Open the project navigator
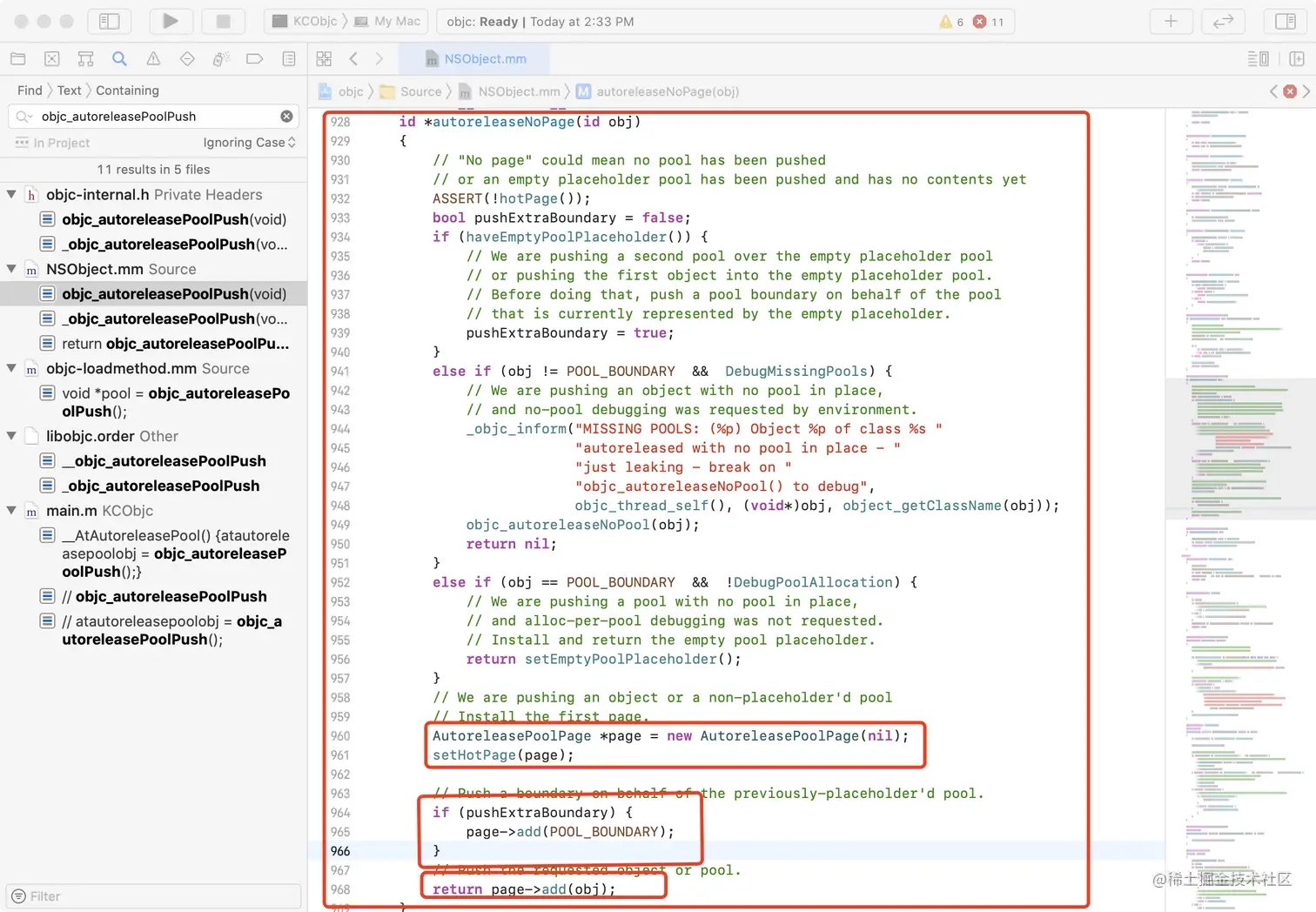This screenshot has height=912, width=1316. tap(17, 59)
